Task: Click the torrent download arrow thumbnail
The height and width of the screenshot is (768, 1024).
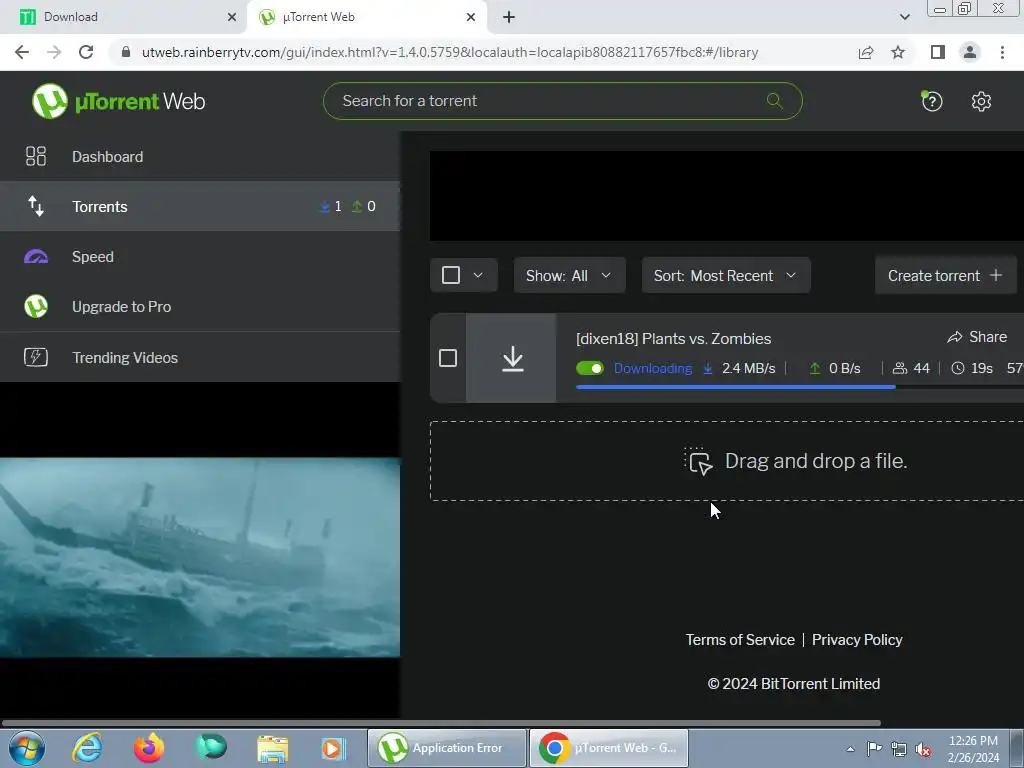Action: click(512, 358)
